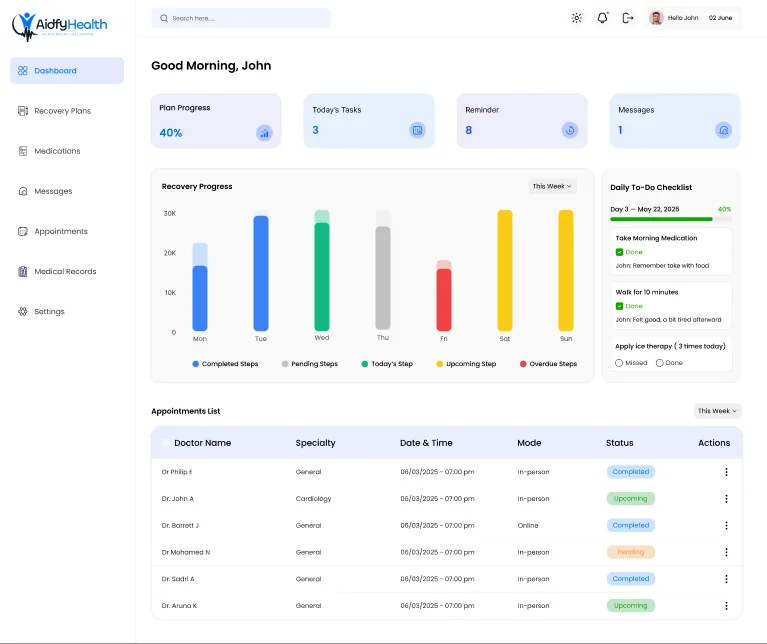
Task: Click the red Fri bar in chart
Action: (444, 300)
